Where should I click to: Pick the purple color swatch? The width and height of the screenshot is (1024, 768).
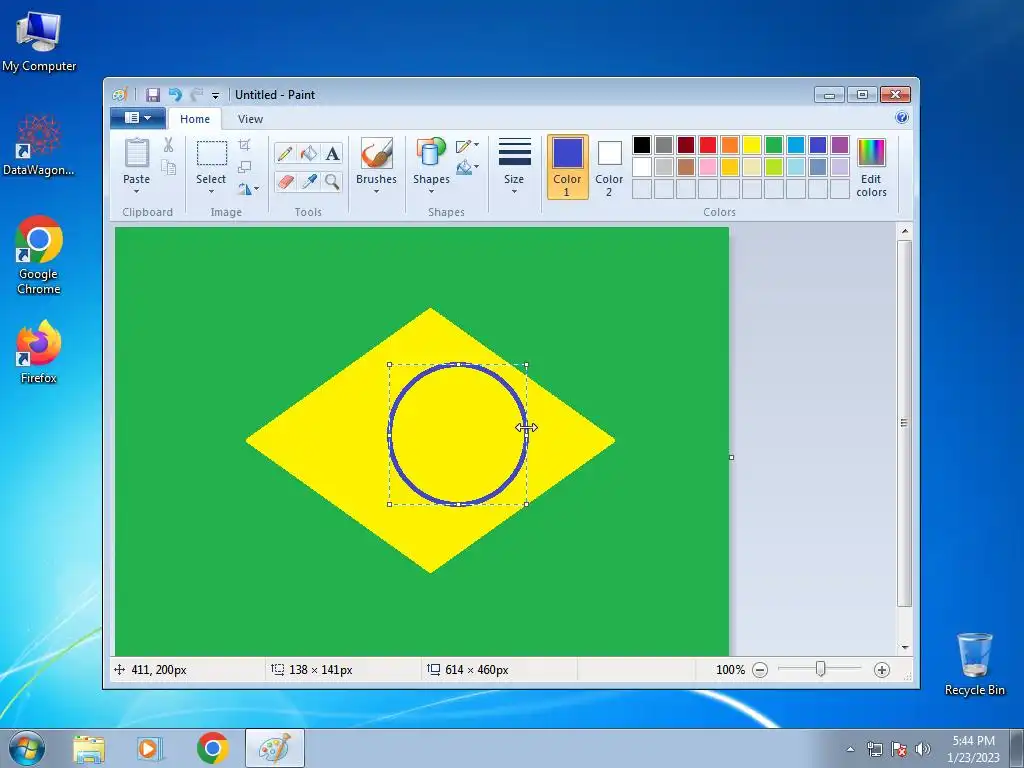click(x=840, y=145)
